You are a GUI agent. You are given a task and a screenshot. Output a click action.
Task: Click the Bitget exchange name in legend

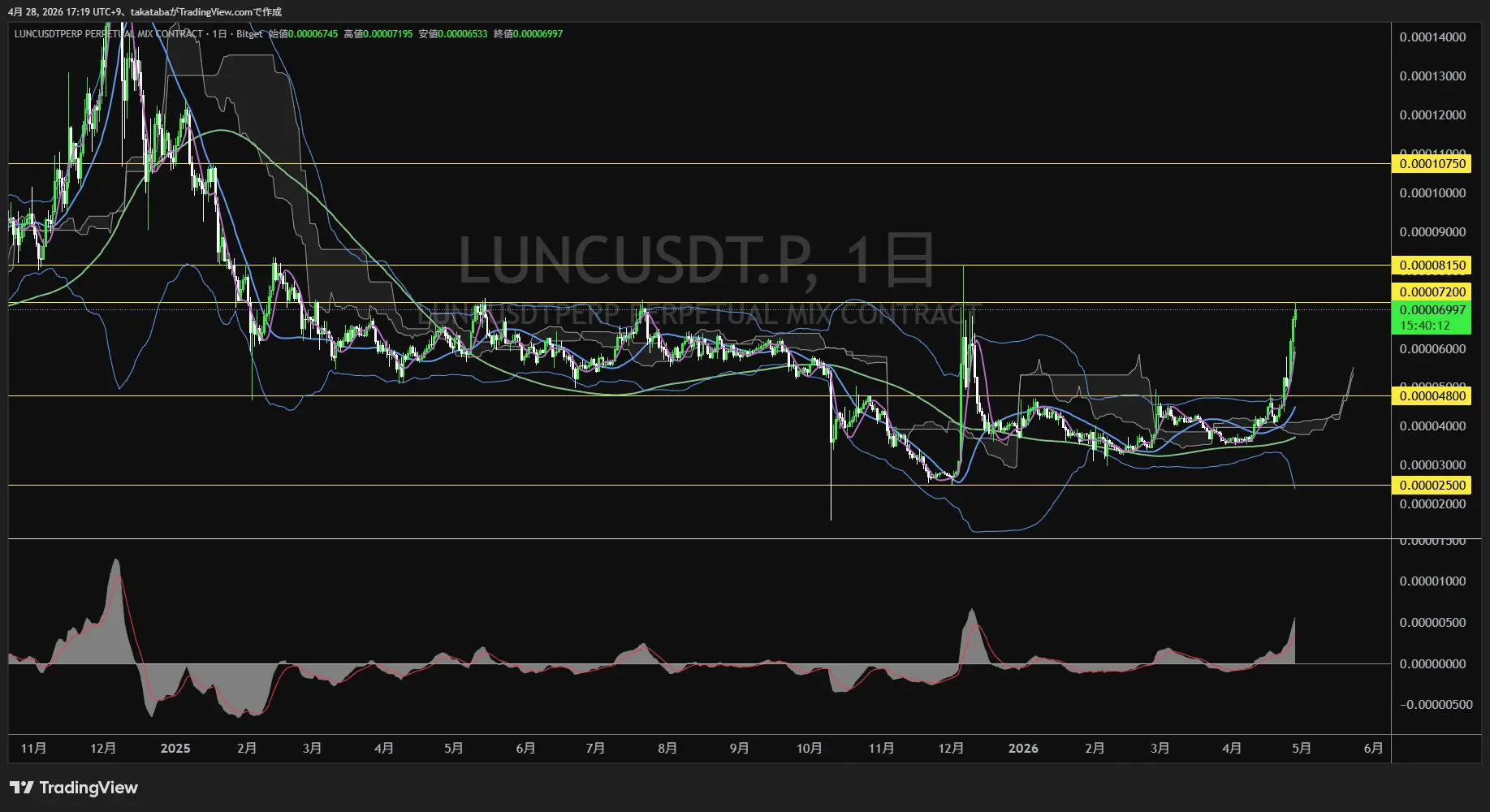pyautogui.click(x=249, y=34)
